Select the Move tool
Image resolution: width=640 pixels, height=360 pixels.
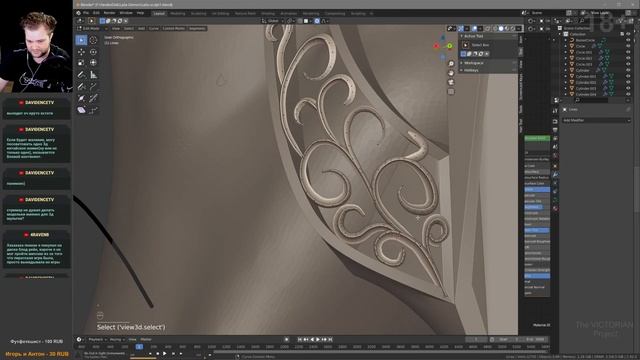(x=81, y=52)
